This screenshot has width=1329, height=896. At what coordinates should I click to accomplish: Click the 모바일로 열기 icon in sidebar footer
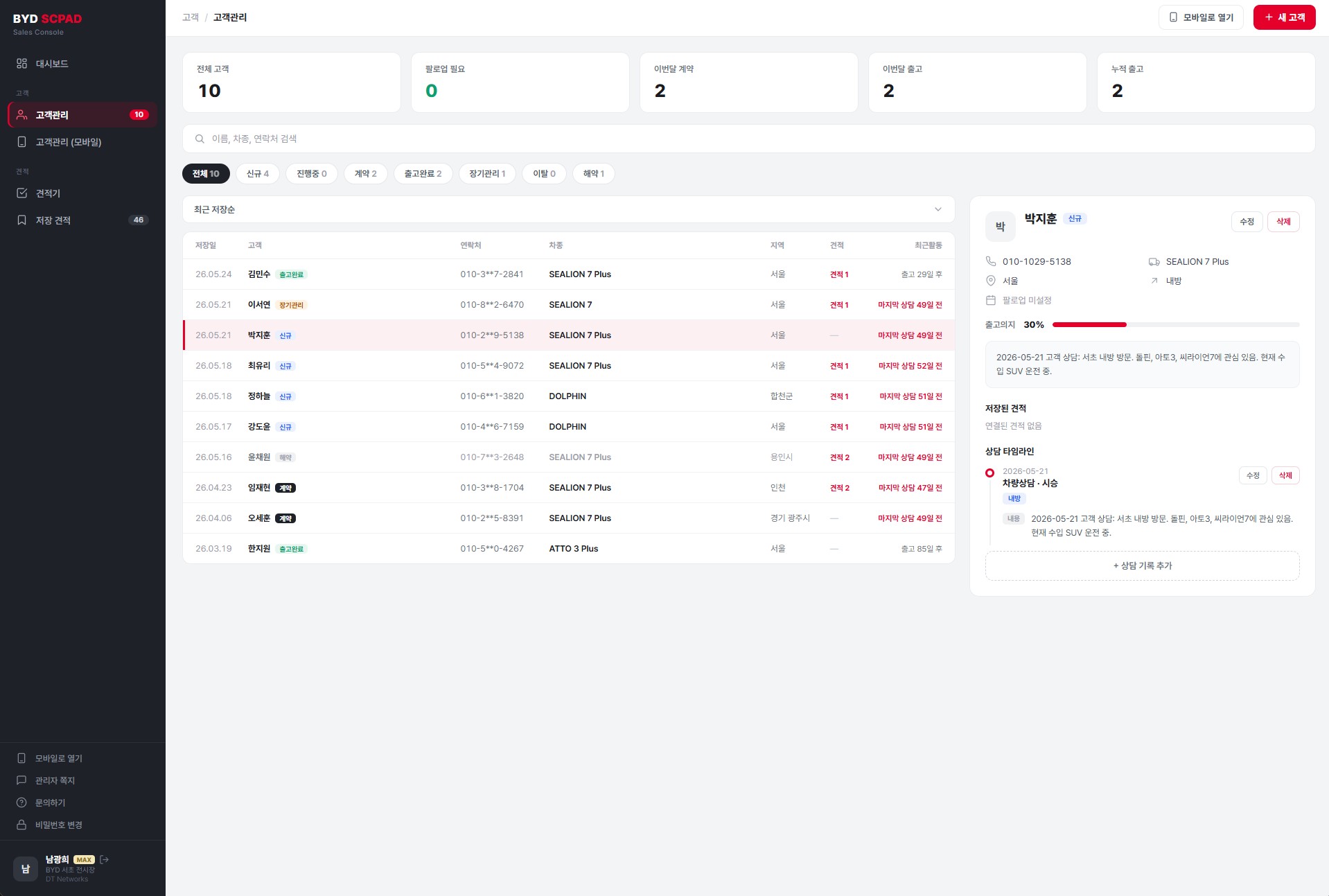(x=21, y=758)
